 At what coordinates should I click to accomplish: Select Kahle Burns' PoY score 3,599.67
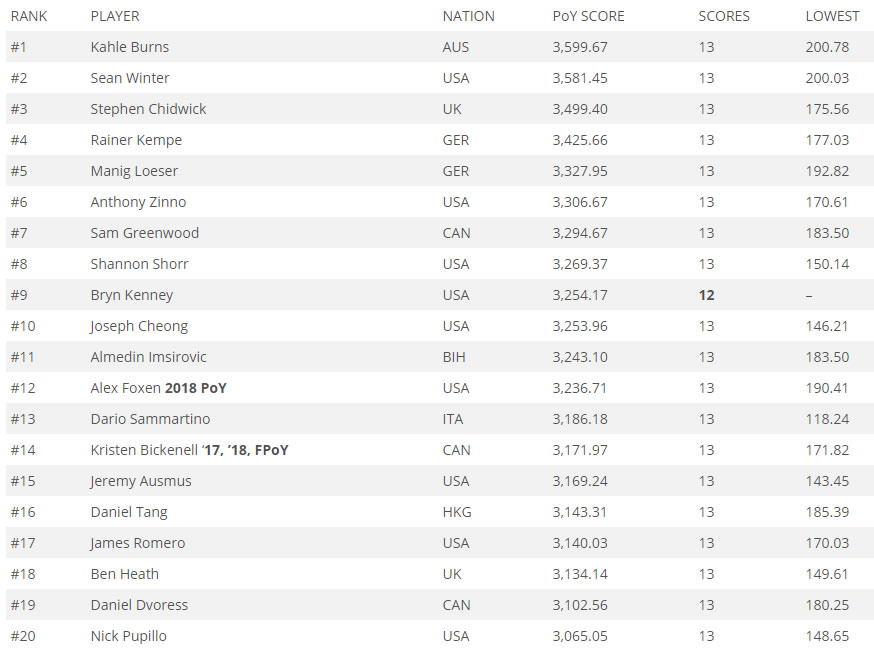coord(579,47)
